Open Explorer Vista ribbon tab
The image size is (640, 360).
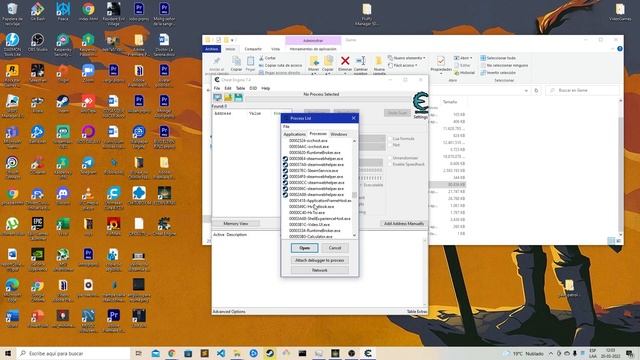coord(276,49)
